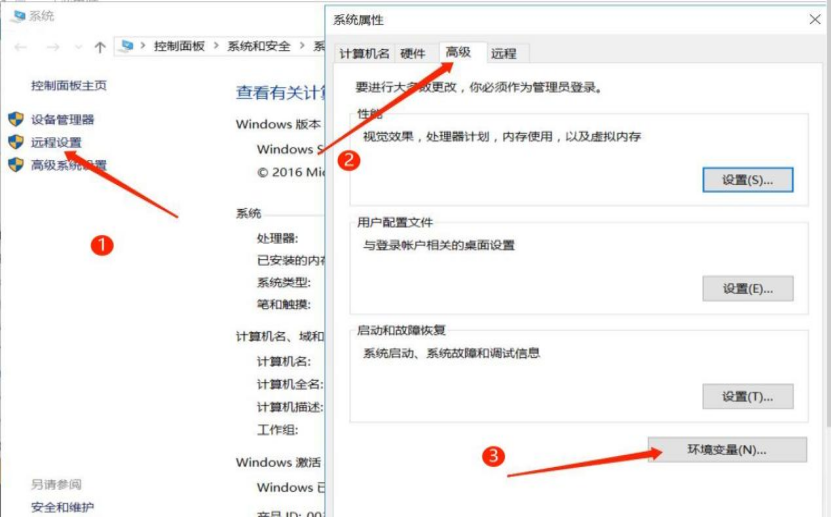This screenshot has height=518, width=831.
Task: Click shield icon beside 设备管理器
Action: [x=16, y=119]
